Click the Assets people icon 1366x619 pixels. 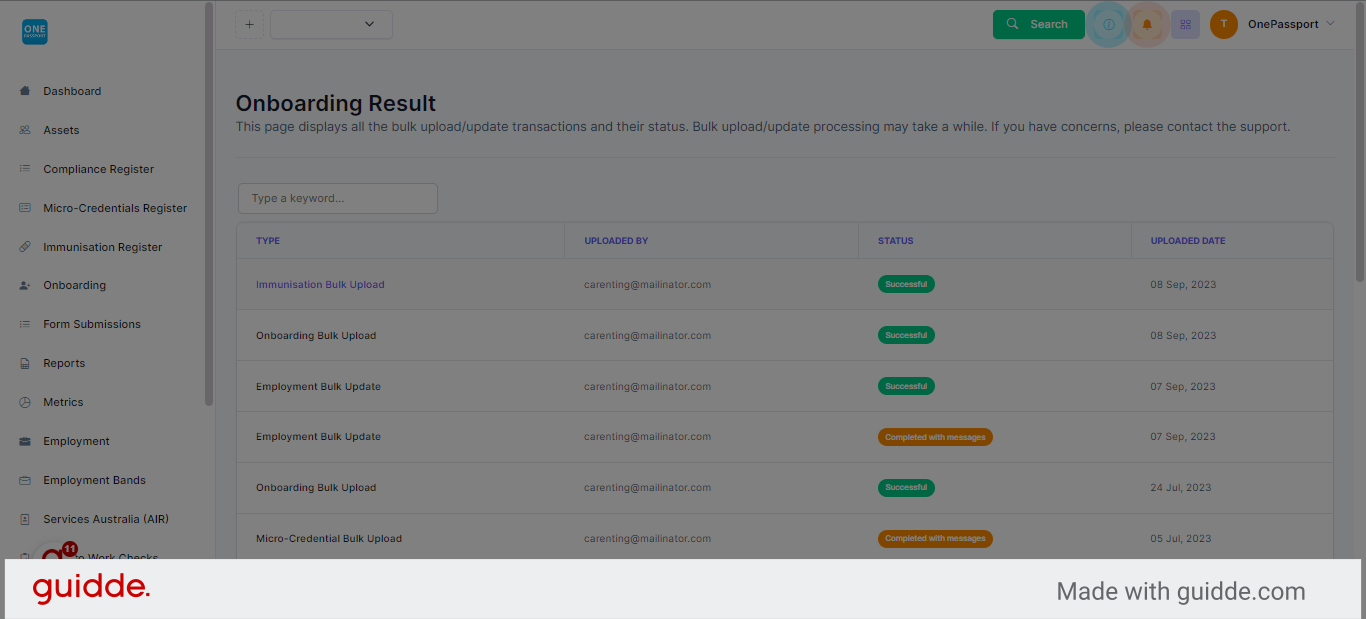[x=25, y=130]
